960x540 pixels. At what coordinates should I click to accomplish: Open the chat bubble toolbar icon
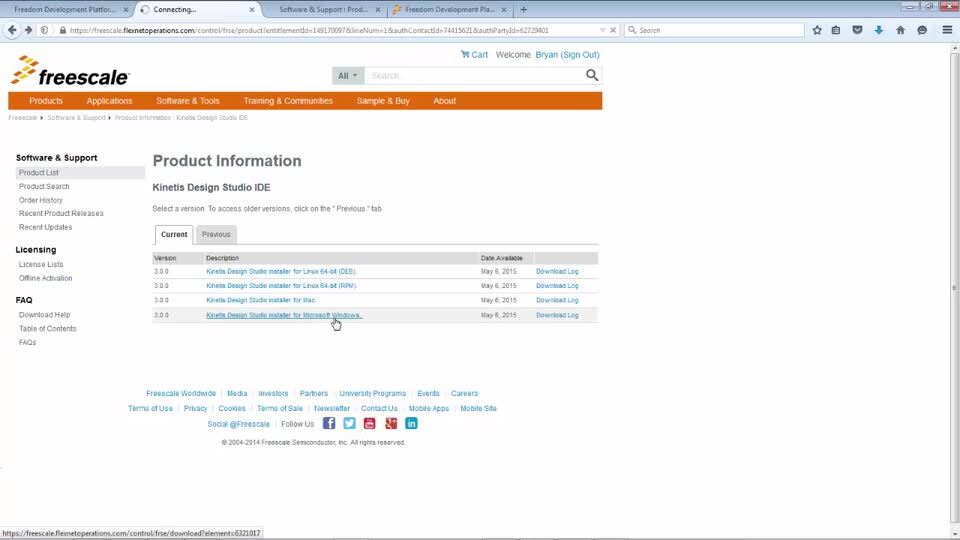922,30
